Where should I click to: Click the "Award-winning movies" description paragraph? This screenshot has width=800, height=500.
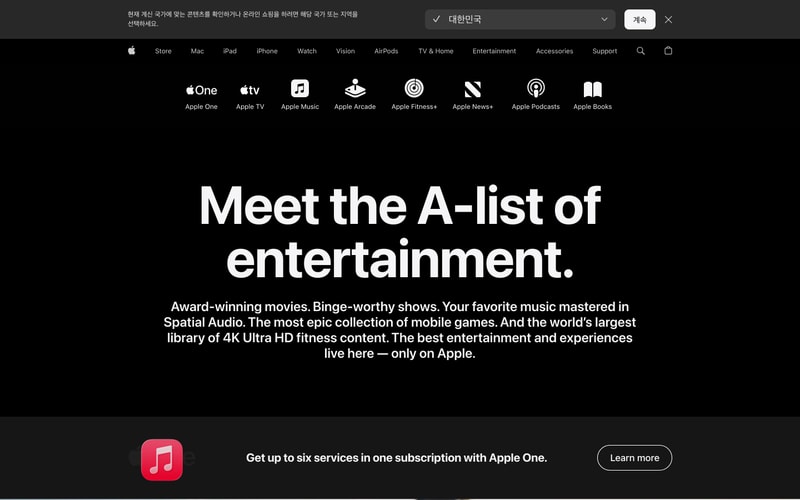click(x=399, y=330)
